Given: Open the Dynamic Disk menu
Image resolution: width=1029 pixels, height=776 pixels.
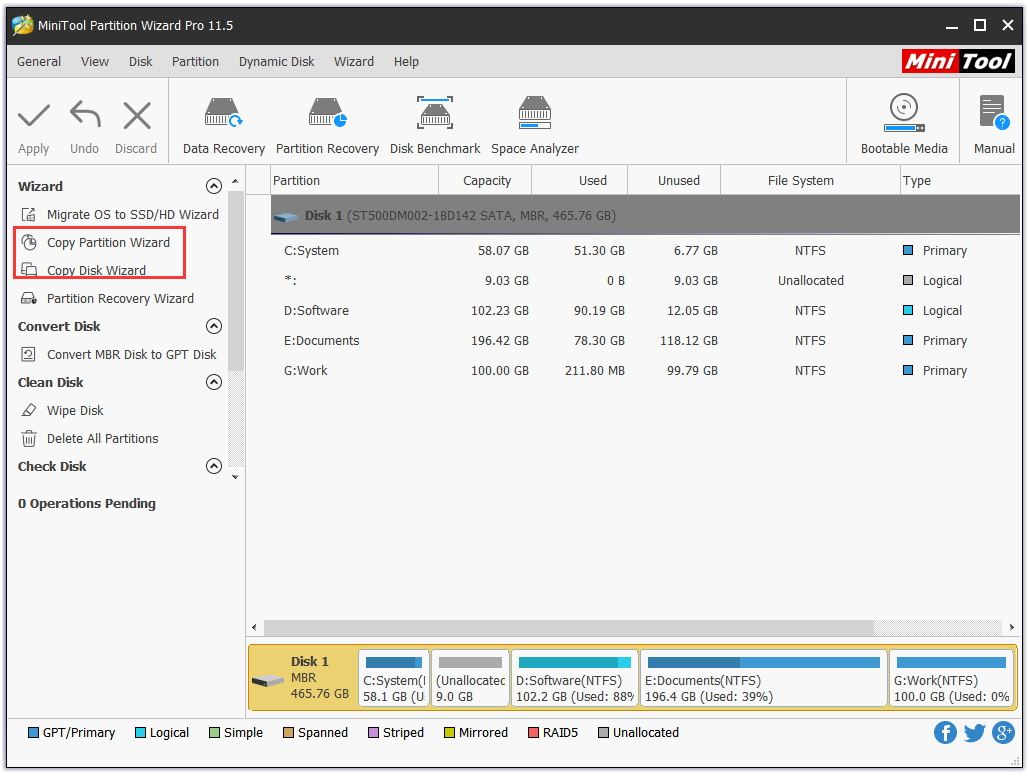Looking at the screenshot, I should pyautogui.click(x=276, y=62).
